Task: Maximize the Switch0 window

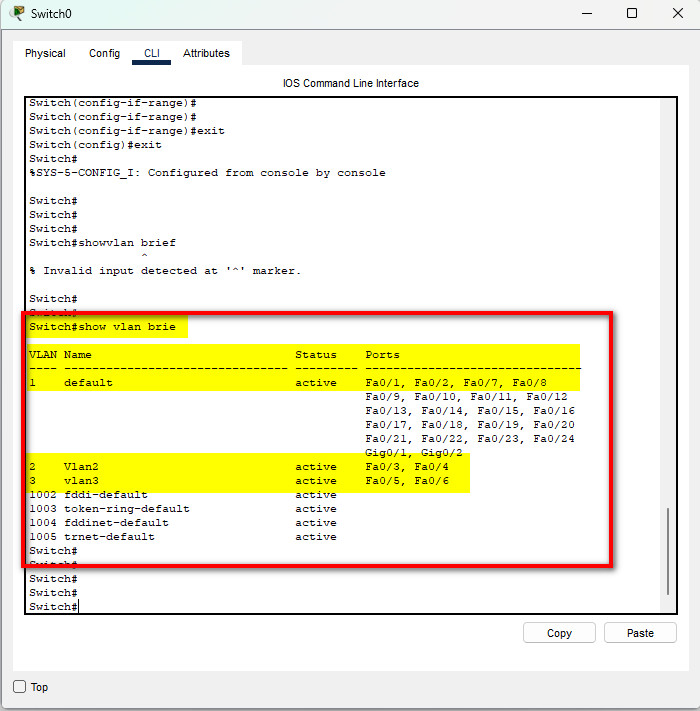Action: (632, 14)
